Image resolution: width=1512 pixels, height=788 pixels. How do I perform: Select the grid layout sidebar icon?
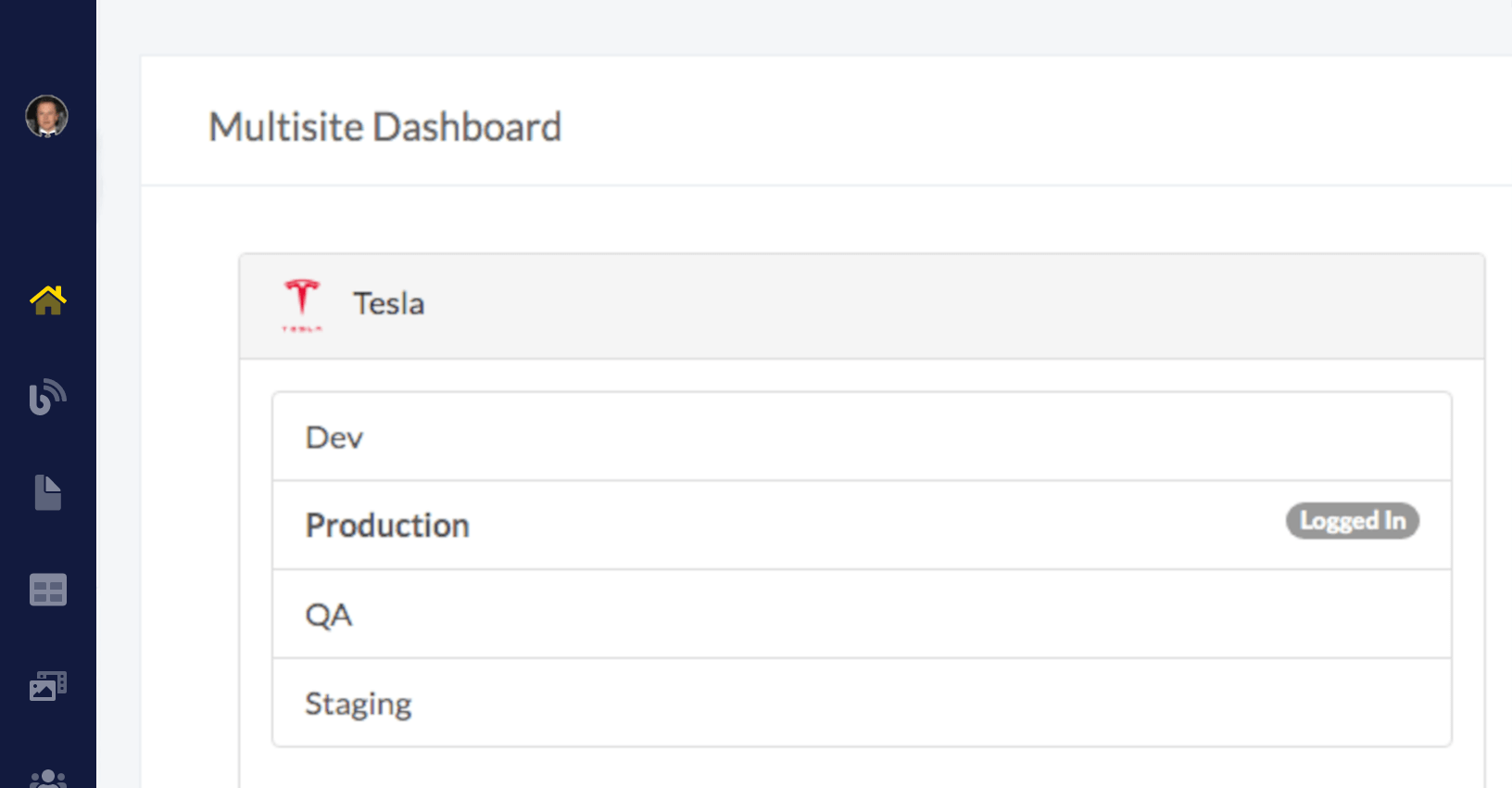(x=48, y=590)
